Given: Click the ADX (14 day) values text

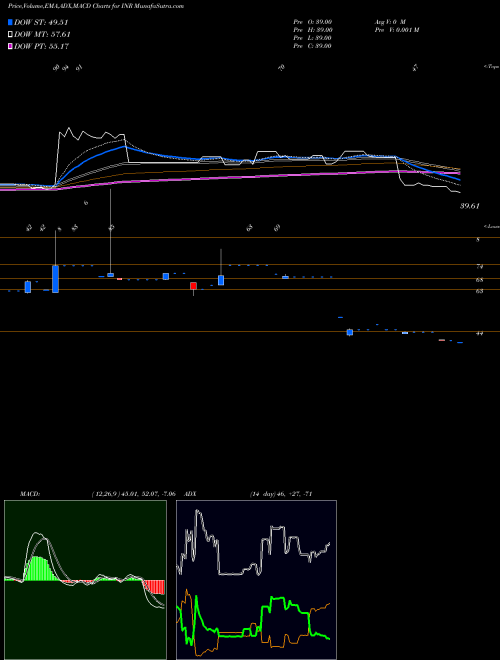Looking at the screenshot, I should (281, 494).
